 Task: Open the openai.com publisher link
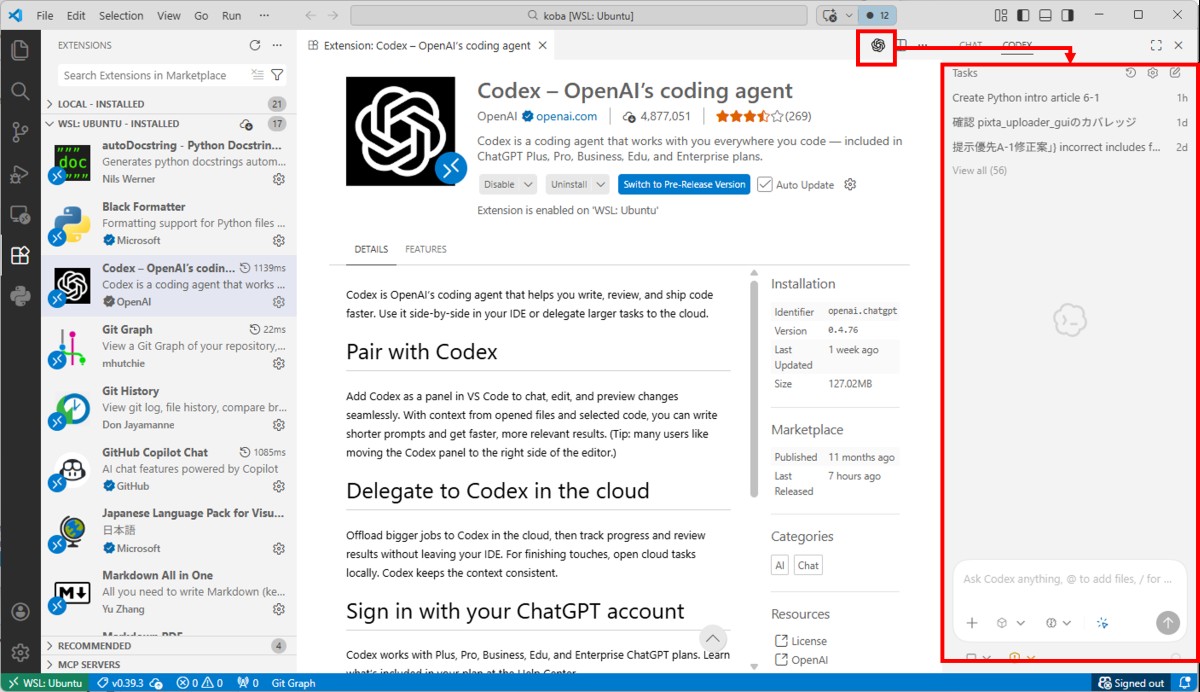tap(565, 116)
